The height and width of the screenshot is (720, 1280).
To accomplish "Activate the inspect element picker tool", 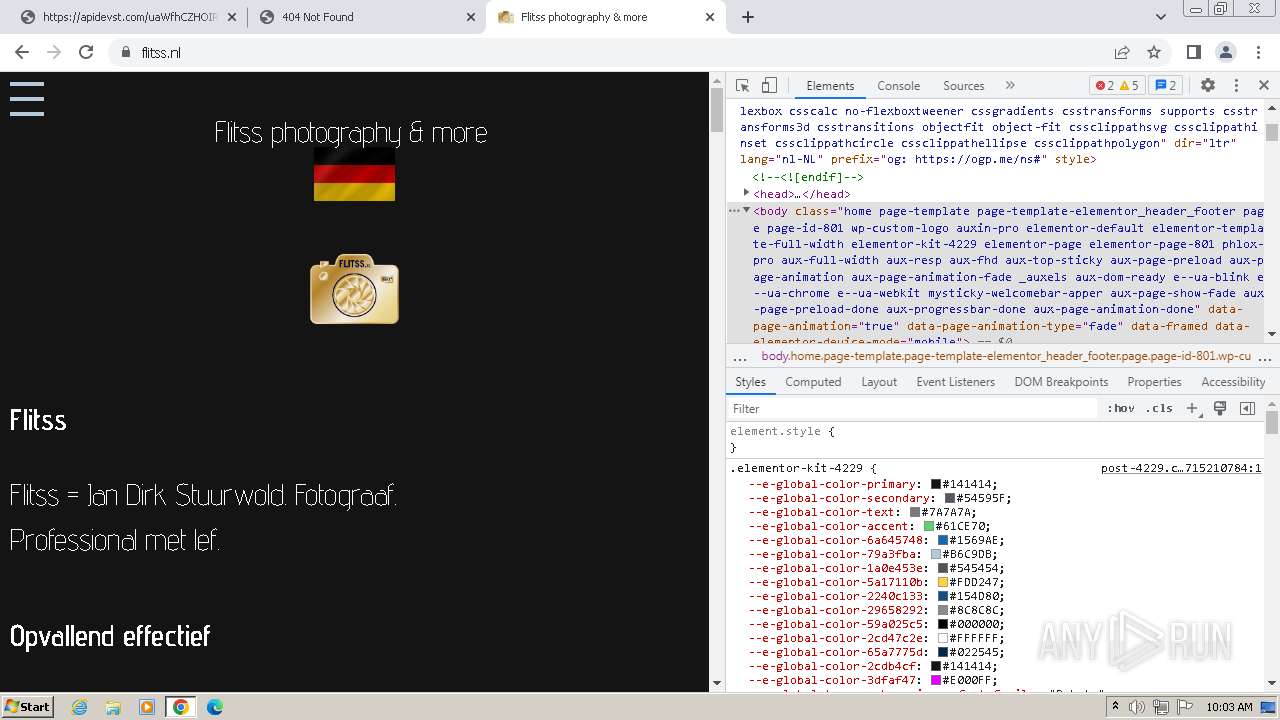I will [x=742, y=86].
